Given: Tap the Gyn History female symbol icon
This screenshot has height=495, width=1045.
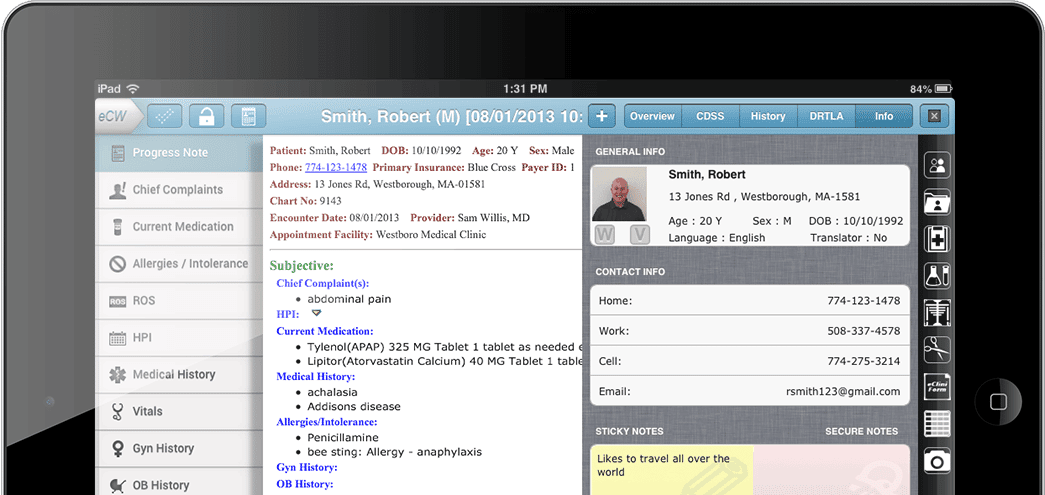Looking at the screenshot, I should tap(117, 448).
